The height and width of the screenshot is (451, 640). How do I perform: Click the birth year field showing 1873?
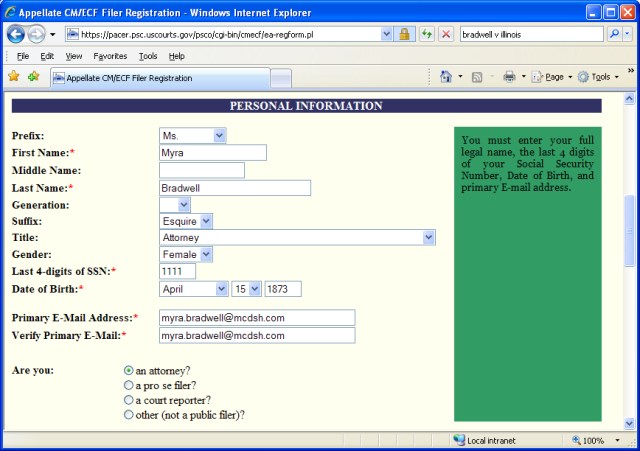(x=283, y=289)
